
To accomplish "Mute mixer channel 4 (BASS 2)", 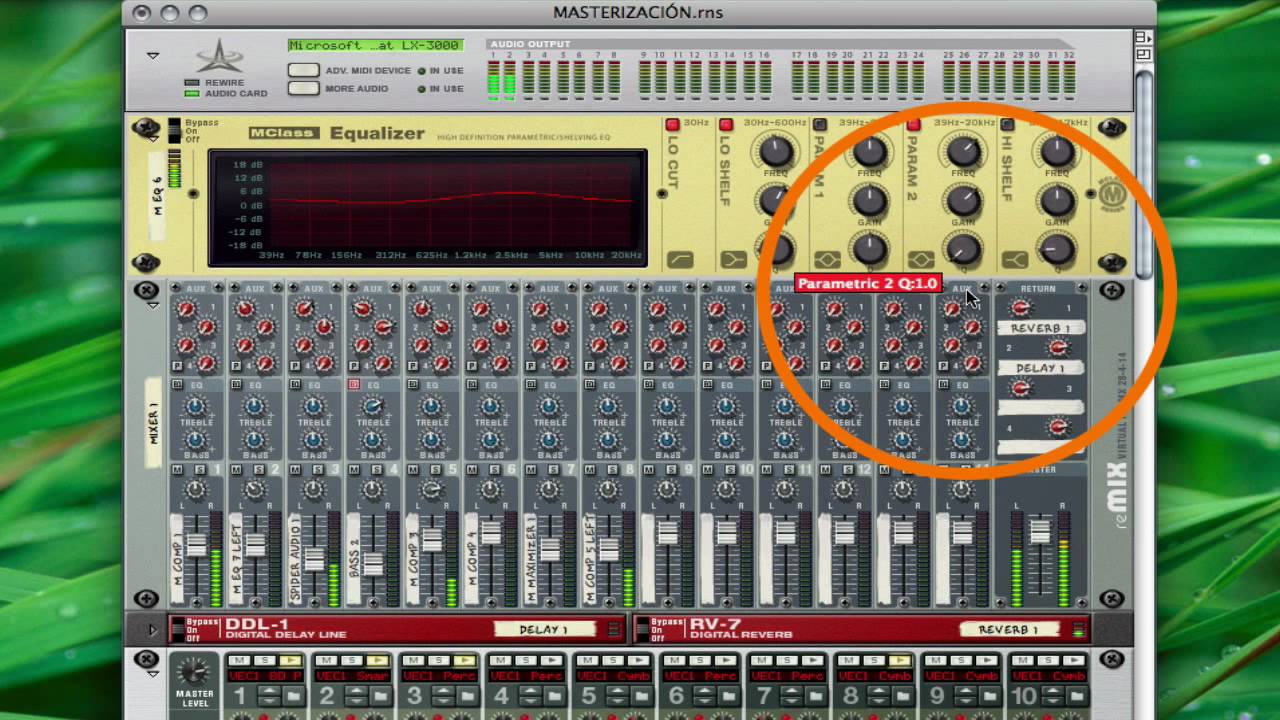I will click(x=354, y=469).
